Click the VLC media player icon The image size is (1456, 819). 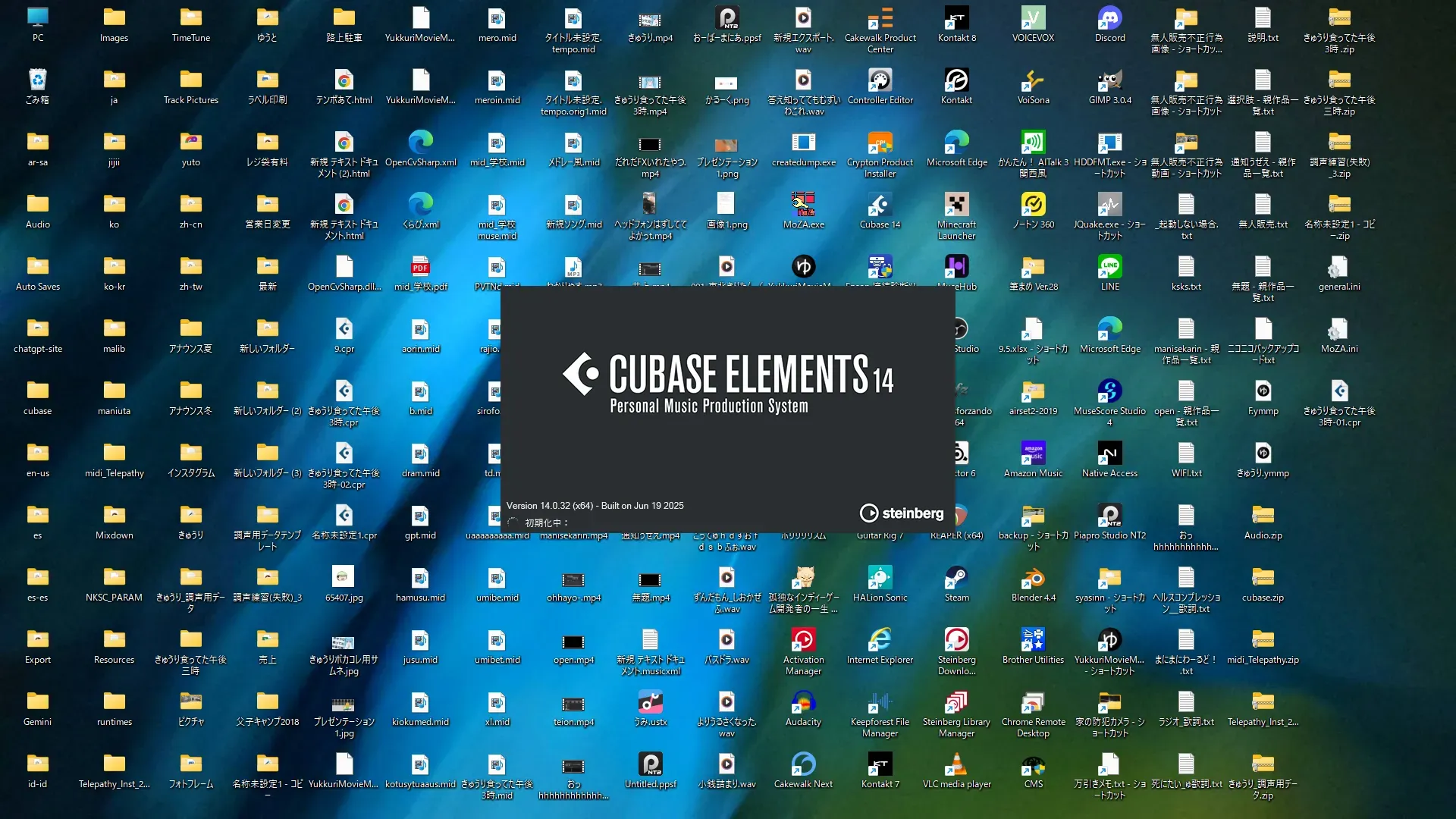[x=956, y=765]
